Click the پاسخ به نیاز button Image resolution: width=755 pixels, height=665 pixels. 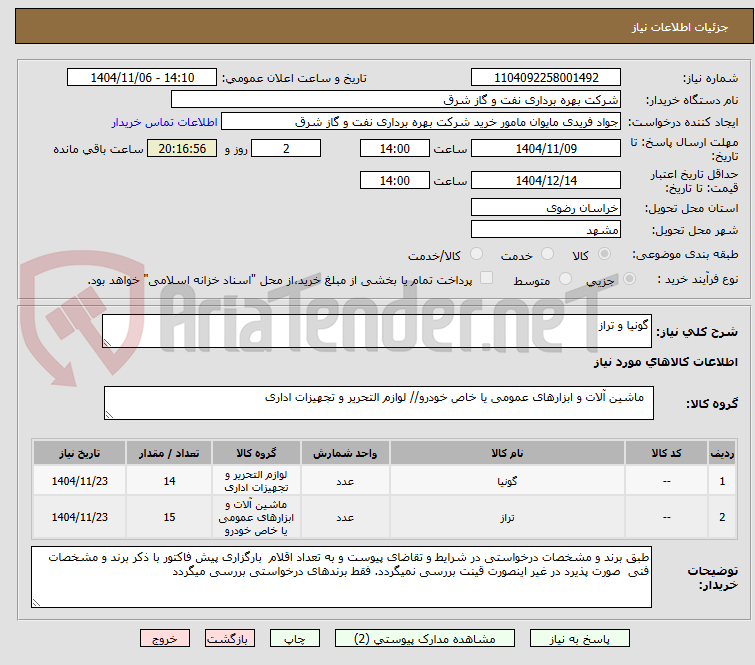(579, 639)
